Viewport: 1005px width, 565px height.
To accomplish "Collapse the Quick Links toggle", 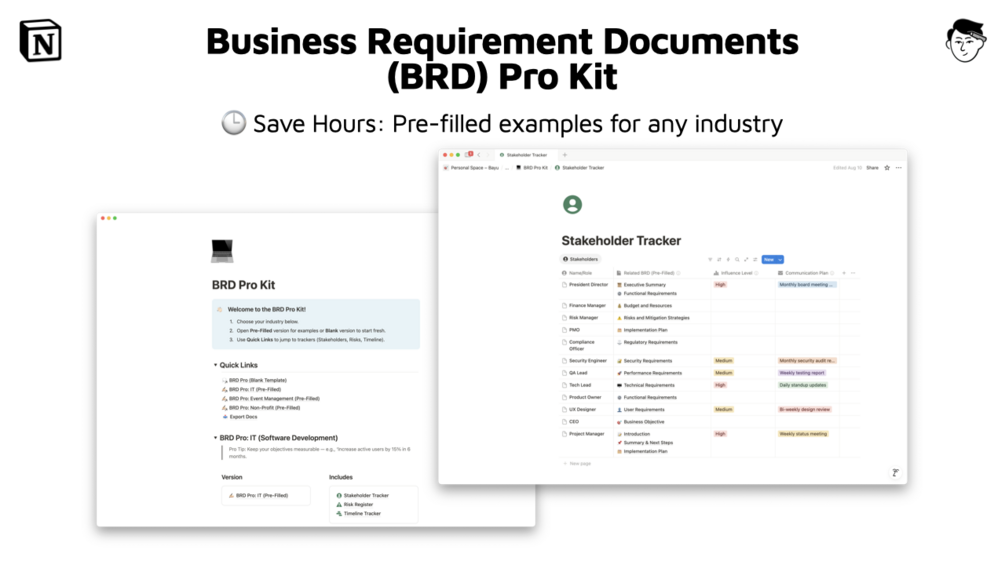I will 215,365.
